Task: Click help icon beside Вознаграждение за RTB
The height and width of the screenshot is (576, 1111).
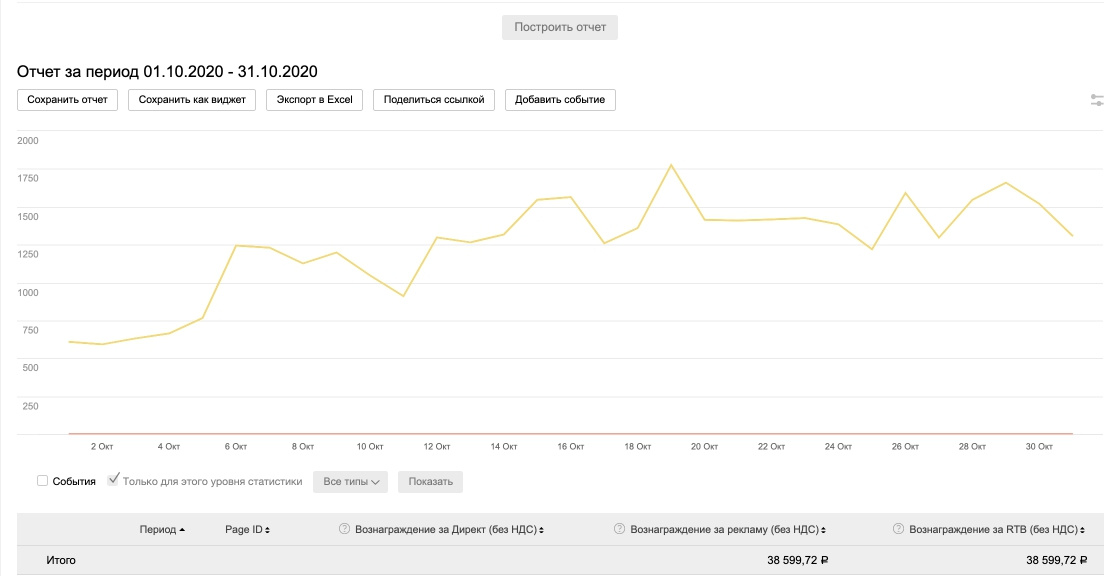Action: coord(898,529)
